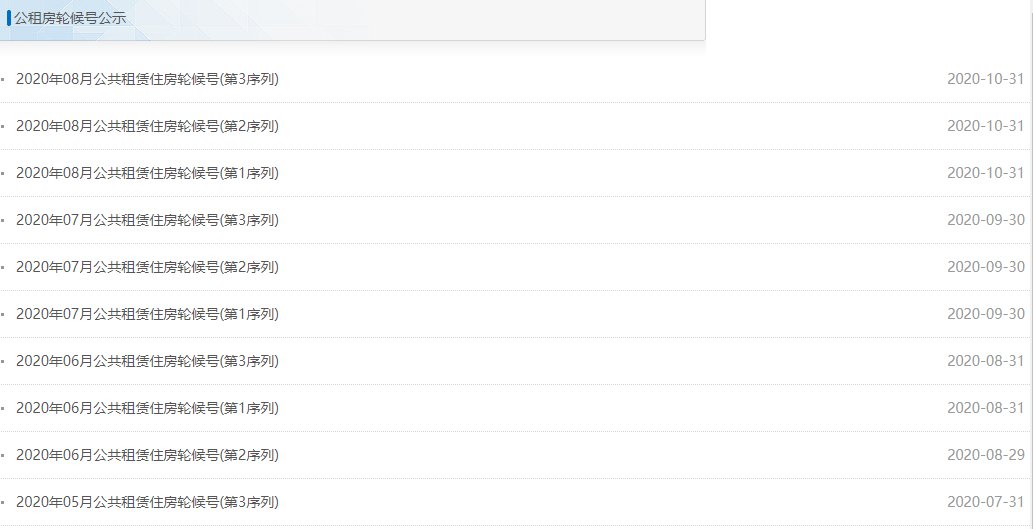This screenshot has height=529, width=1033.
Task: Click date beside 2020年08月 第2序列 entry
Action: point(985,126)
